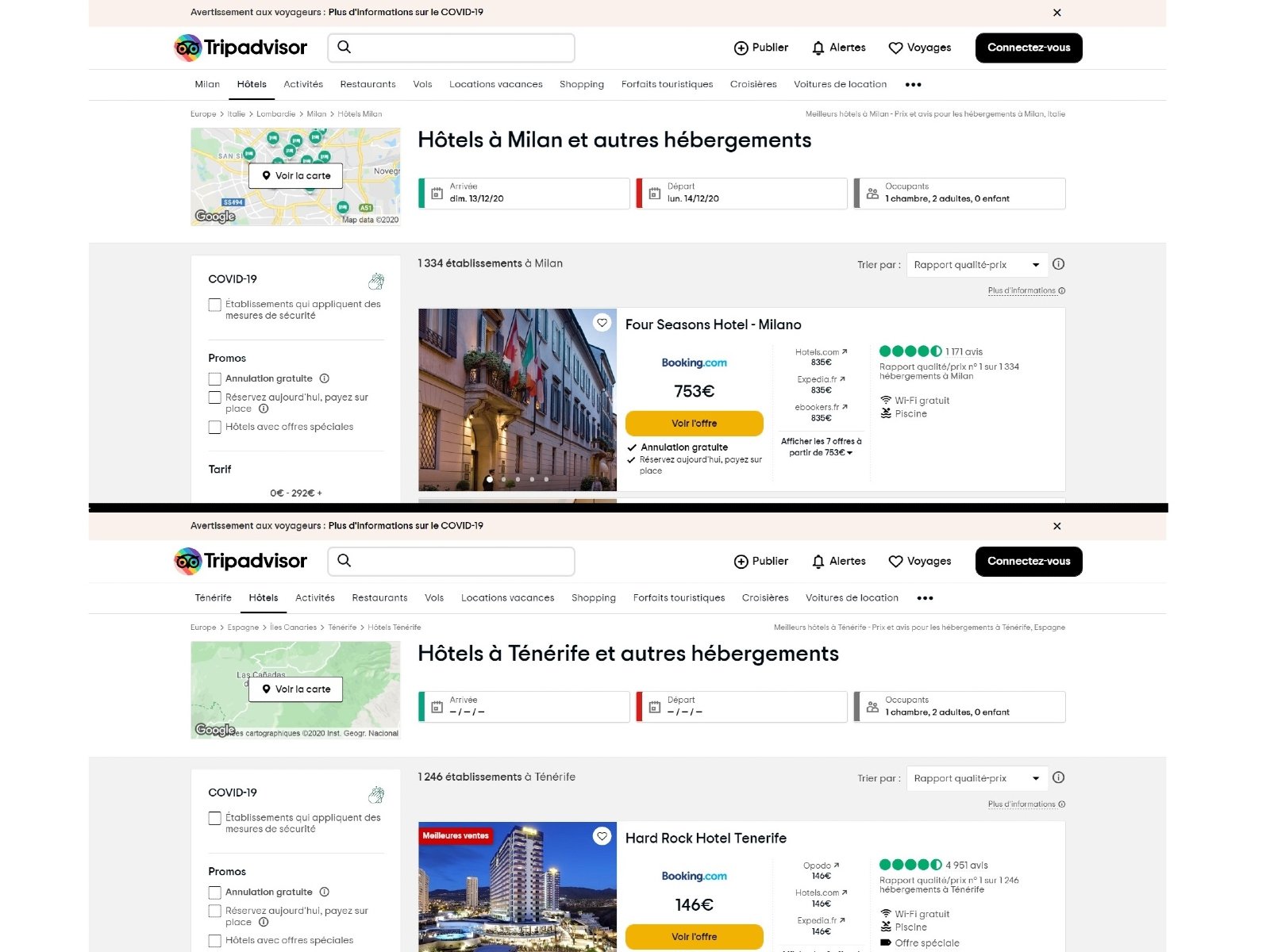
Task: Check Hôtels avec offres spéciales
Action: (x=214, y=427)
